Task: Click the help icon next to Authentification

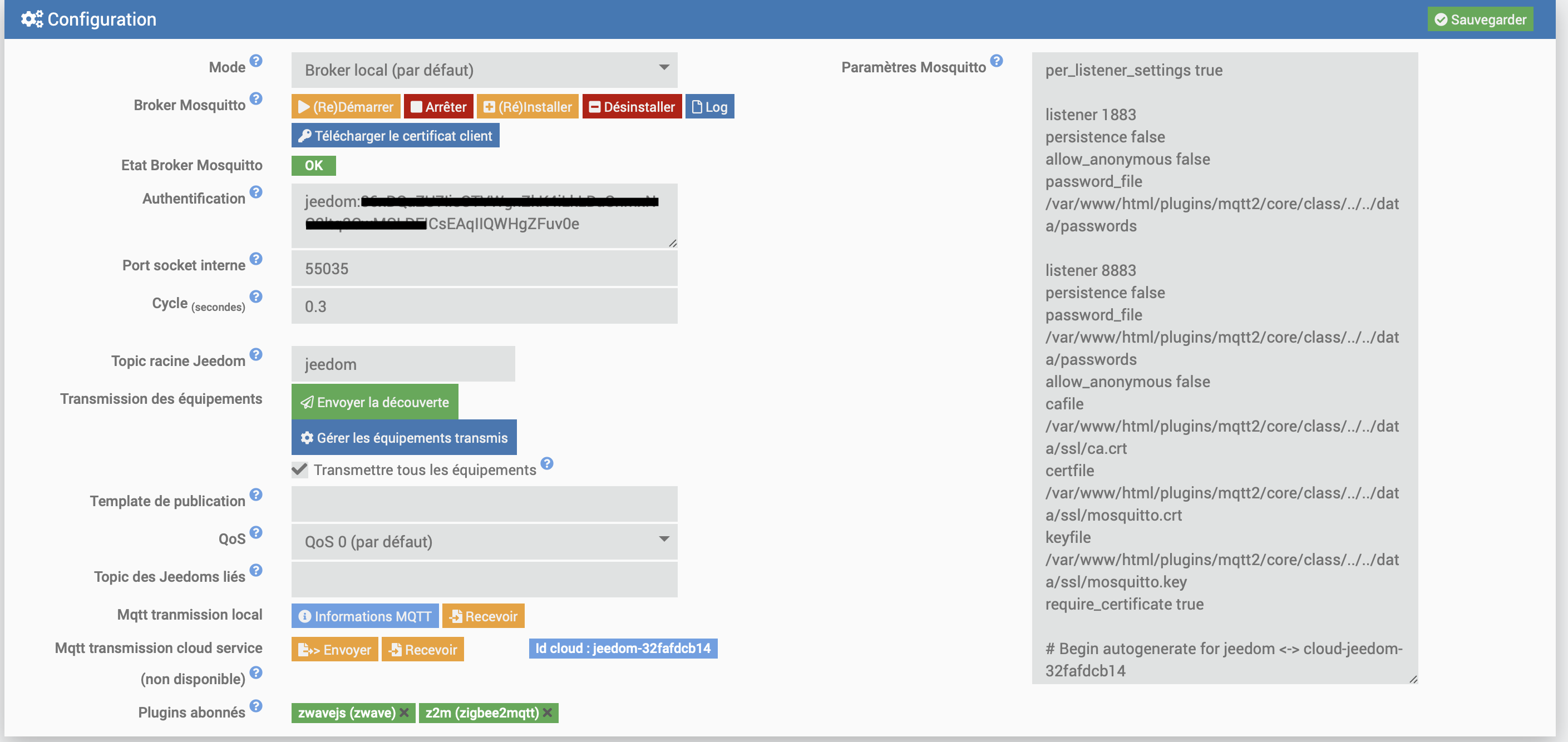Action: click(255, 192)
